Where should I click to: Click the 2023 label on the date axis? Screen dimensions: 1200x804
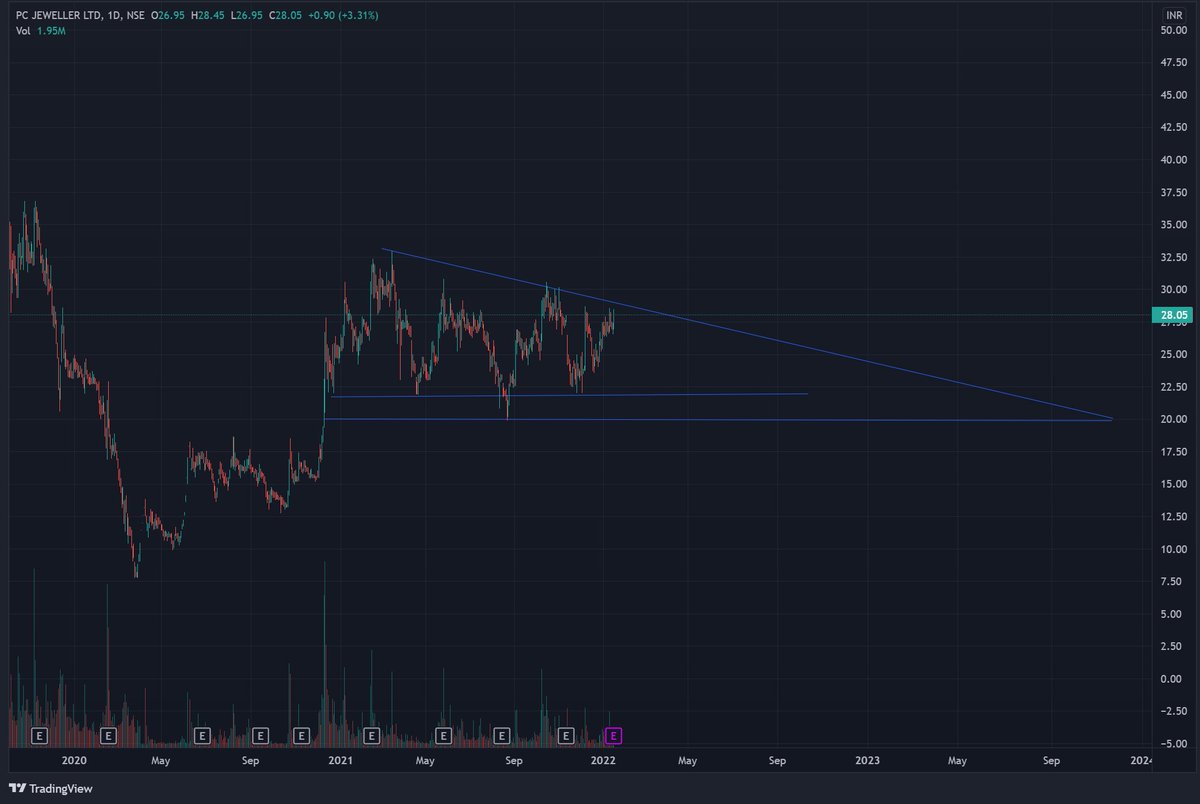point(866,761)
